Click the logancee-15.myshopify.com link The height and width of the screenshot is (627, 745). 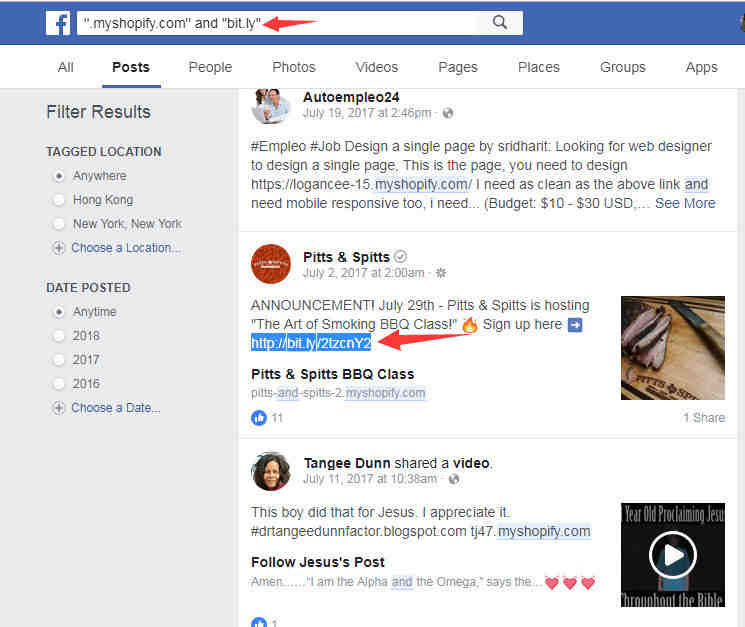[x=362, y=184]
